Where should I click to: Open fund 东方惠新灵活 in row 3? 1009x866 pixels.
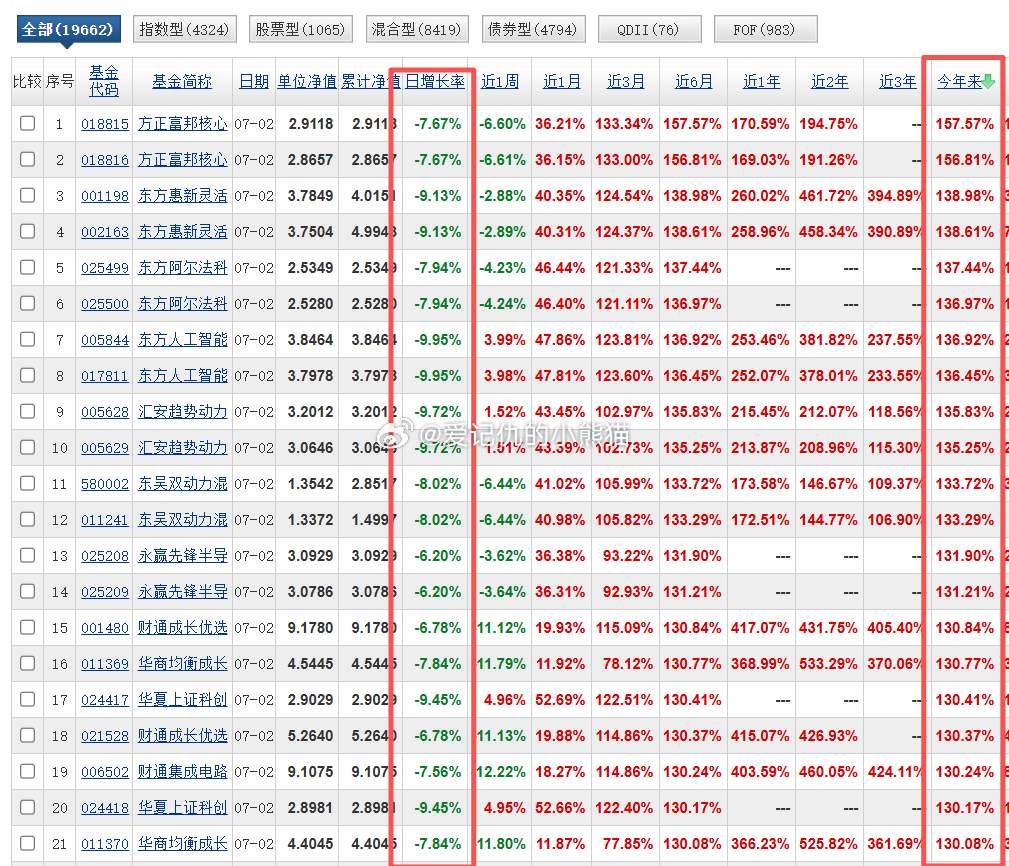point(183,196)
